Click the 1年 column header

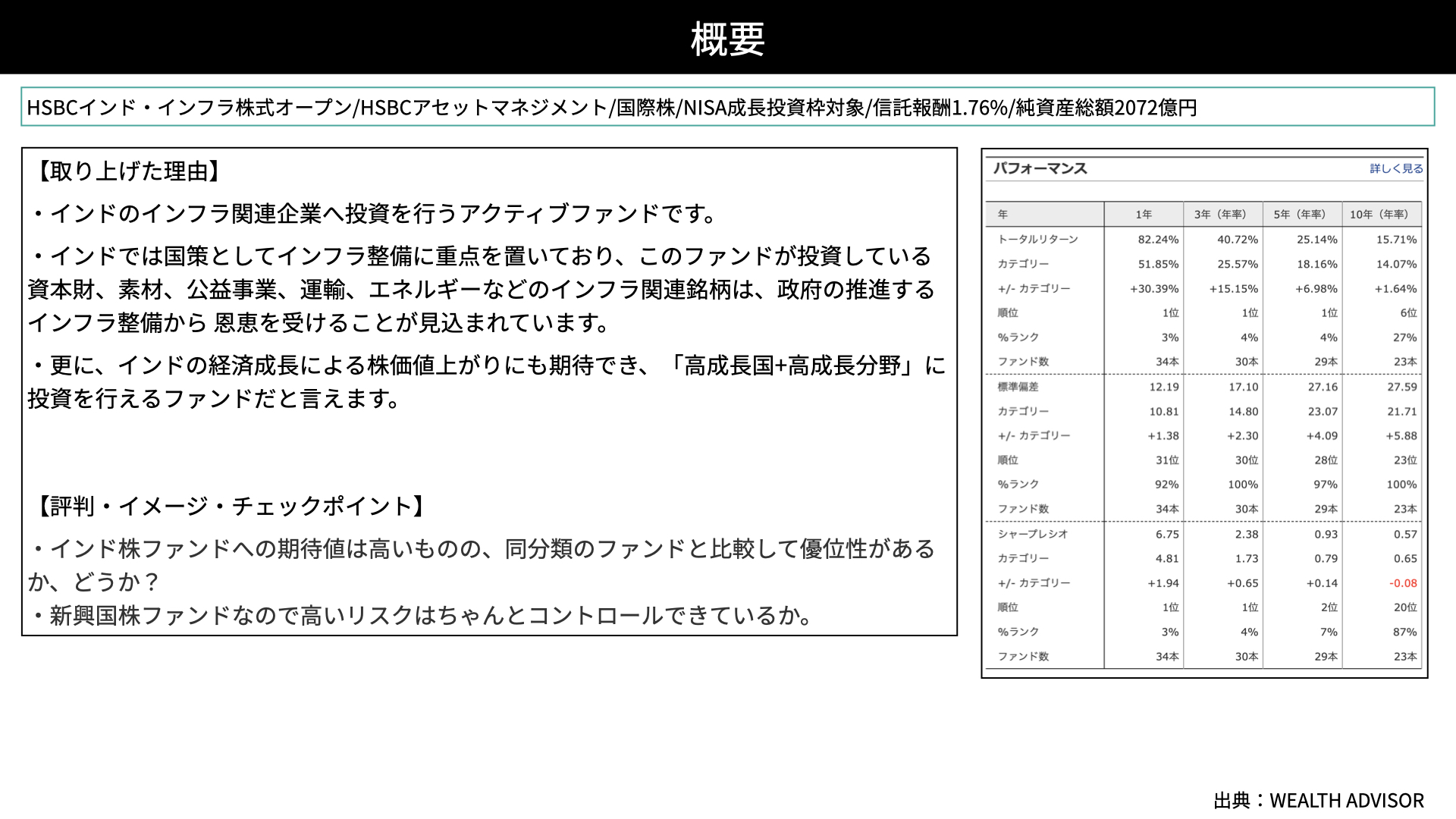coord(1144,215)
